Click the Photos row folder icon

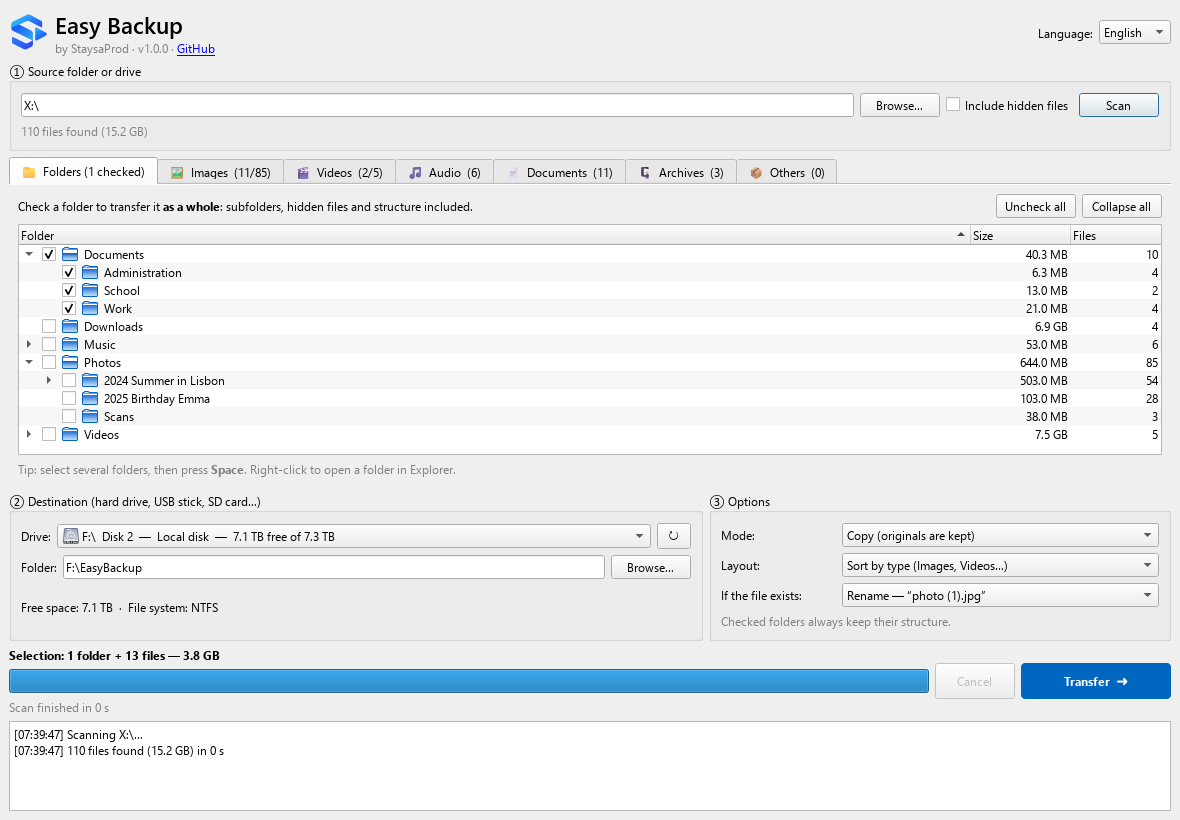(x=70, y=363)
